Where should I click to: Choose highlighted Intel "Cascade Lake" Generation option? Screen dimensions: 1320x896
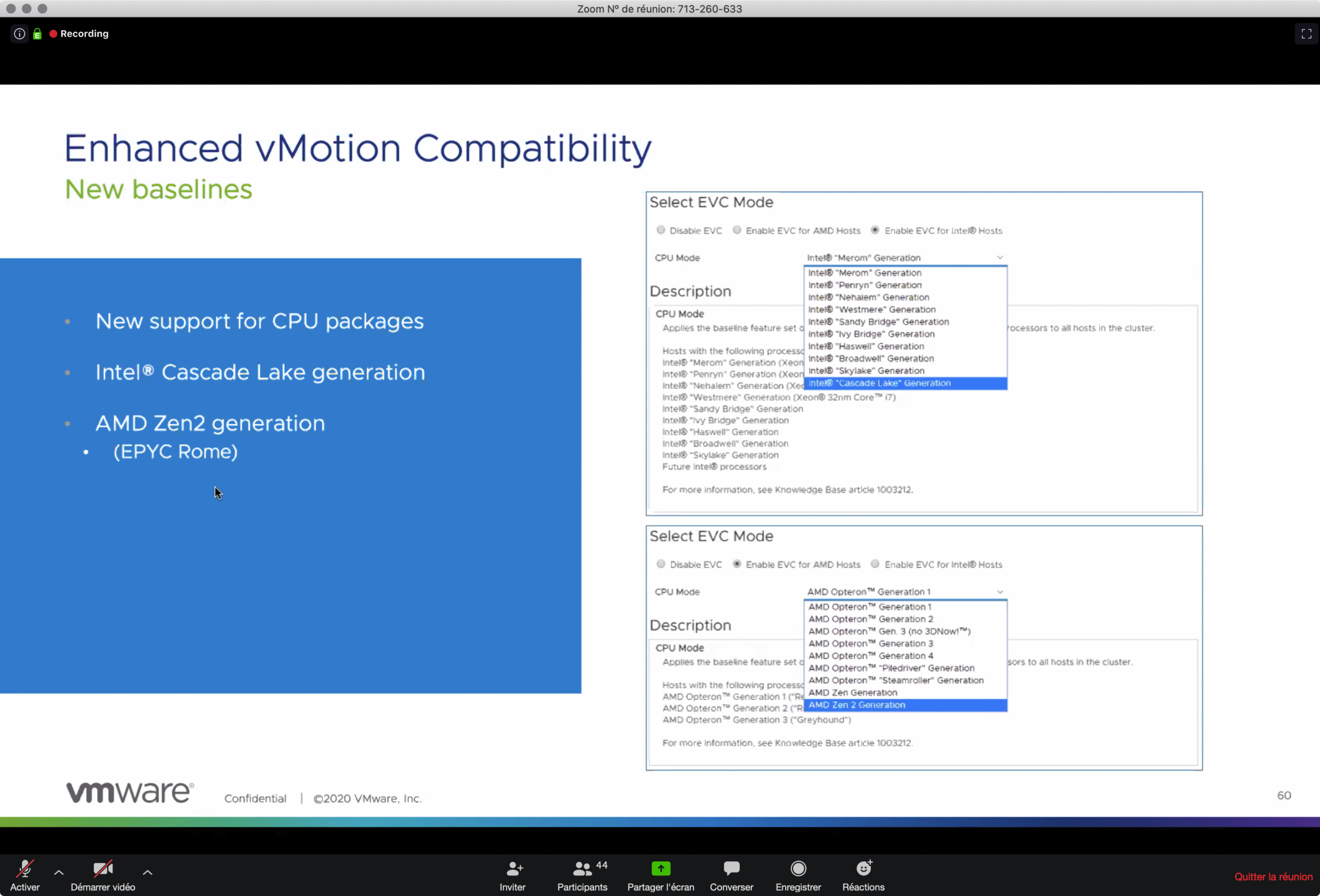click(905, 383)
